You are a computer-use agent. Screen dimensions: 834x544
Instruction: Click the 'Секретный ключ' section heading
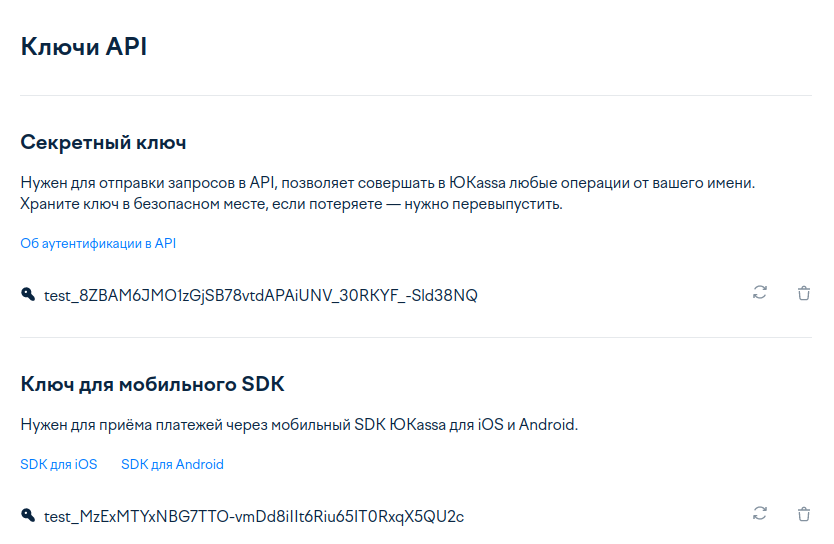[103, 143]
